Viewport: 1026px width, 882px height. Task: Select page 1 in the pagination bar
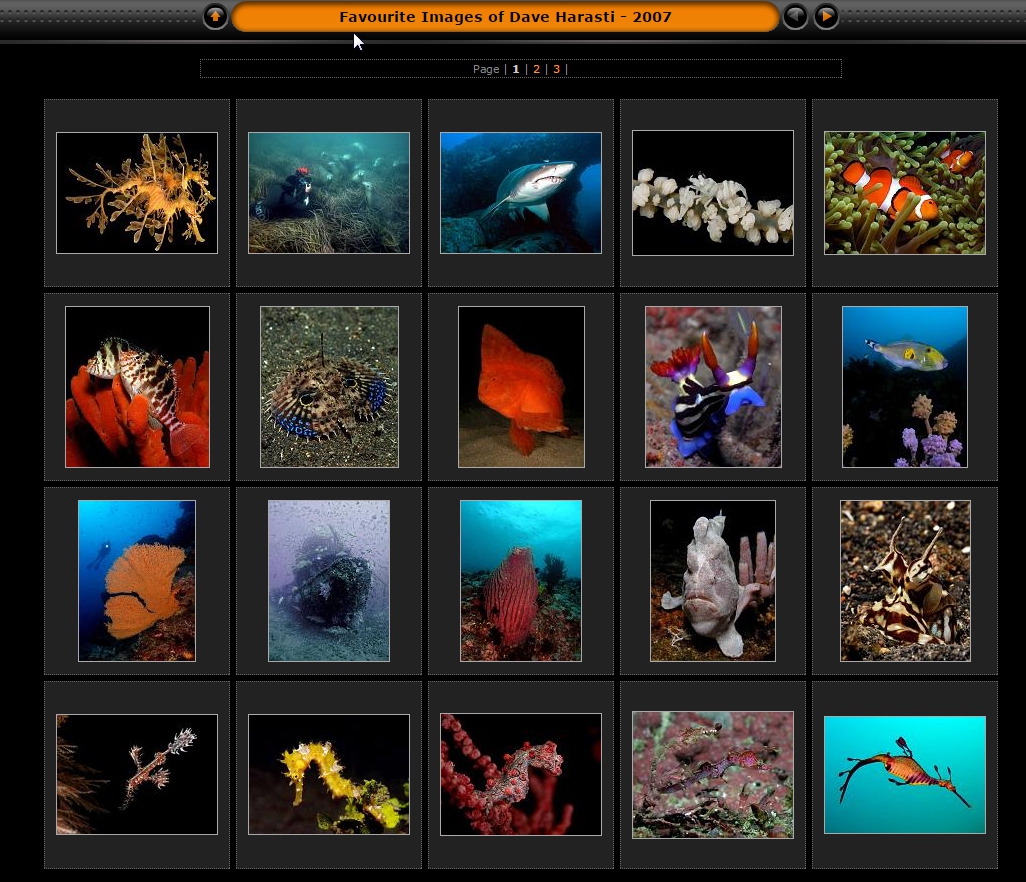click(x=516, y=69)
